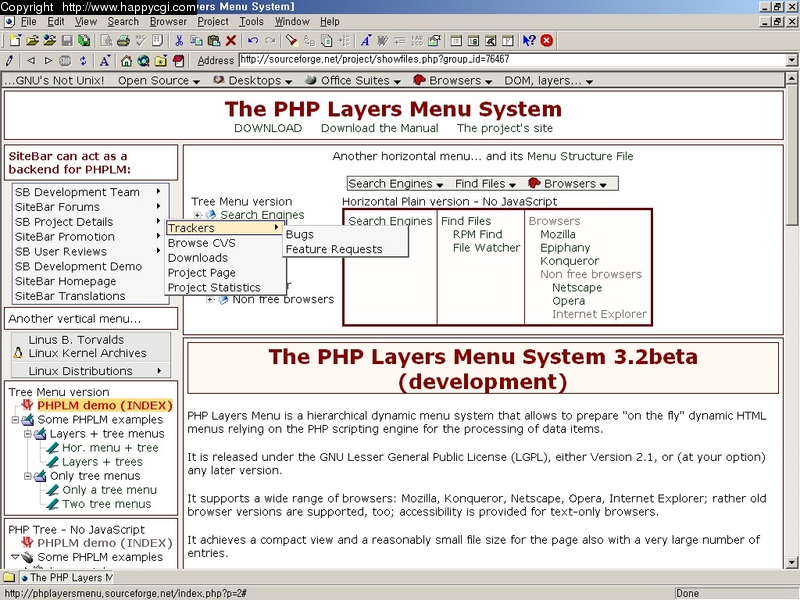Open the Help menu
Screen dimensions: 800x600
330,21
